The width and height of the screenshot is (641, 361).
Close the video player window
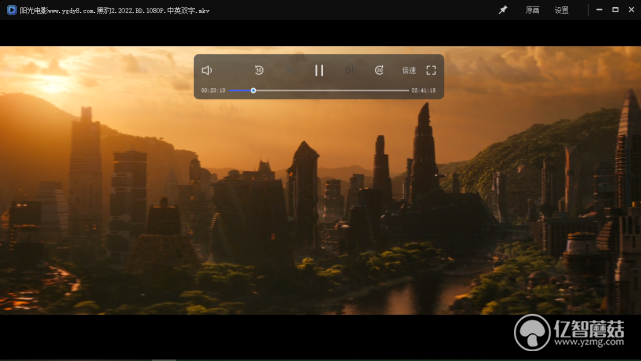pyautogui.click(x=631, y=9)
